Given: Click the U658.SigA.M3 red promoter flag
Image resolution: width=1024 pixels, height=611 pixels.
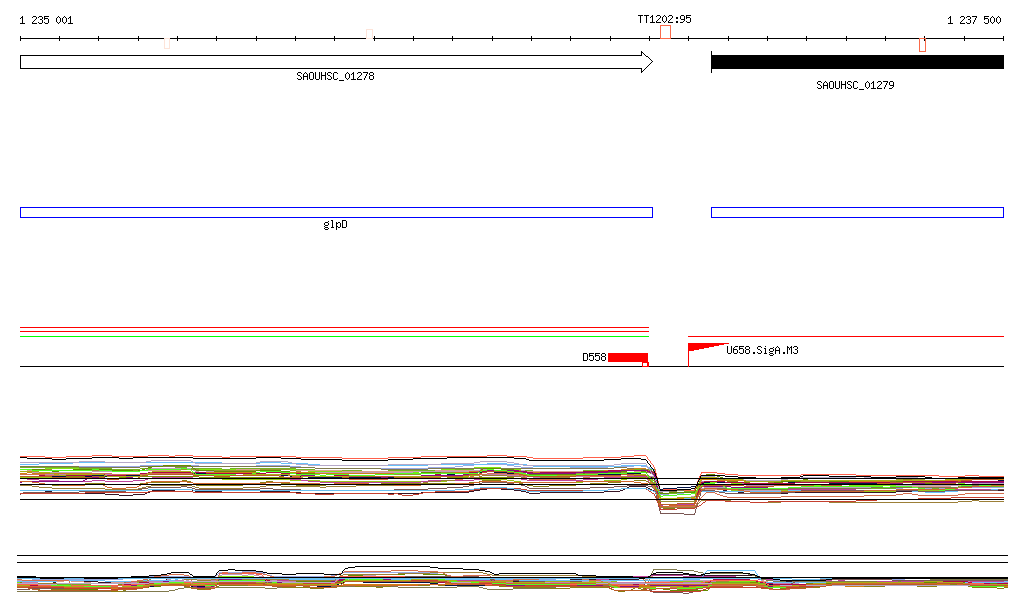Looking at the screenshot, I should (x=704, y=348).
